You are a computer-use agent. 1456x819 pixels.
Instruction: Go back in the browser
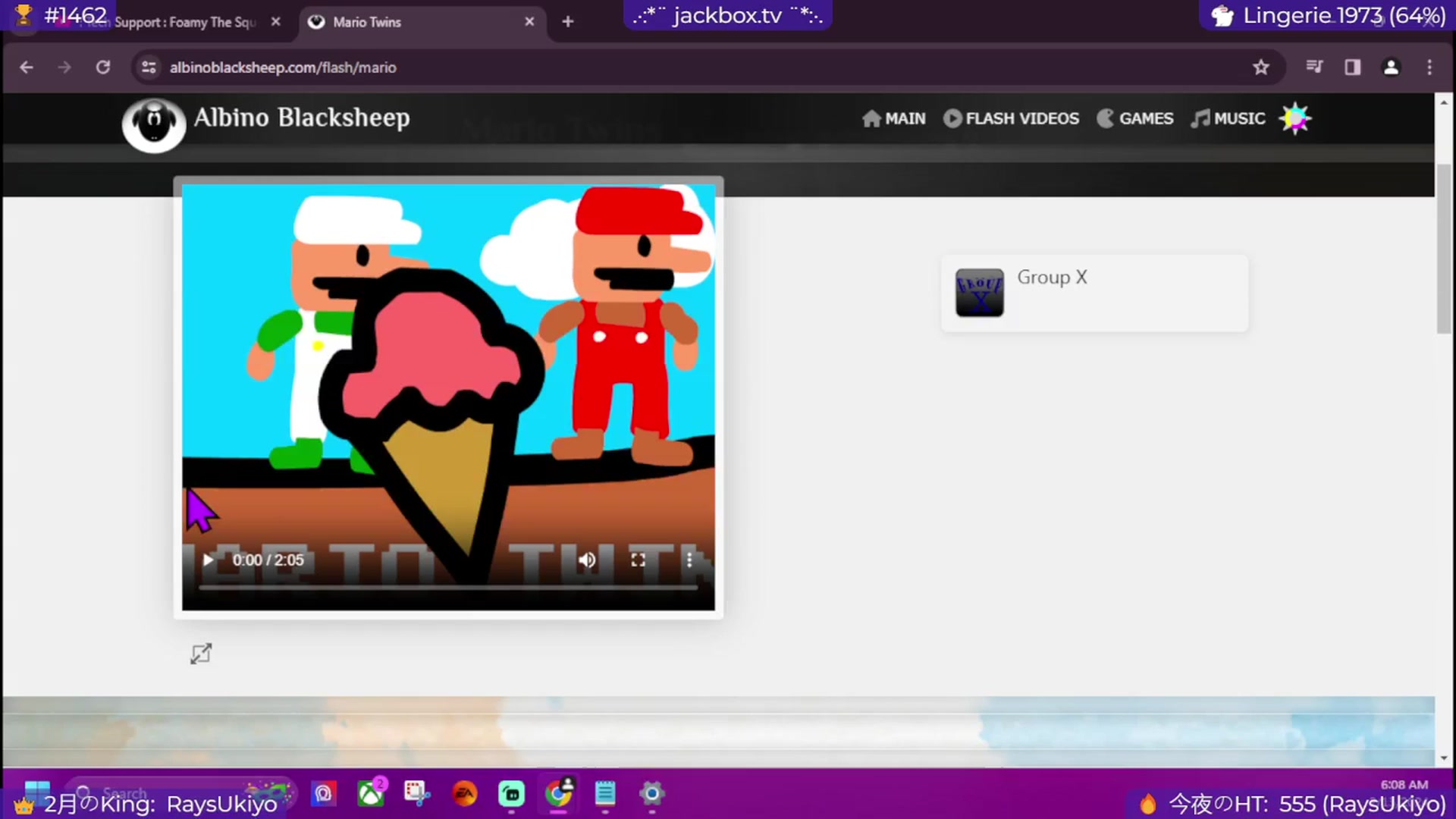[x=27, y=67]
